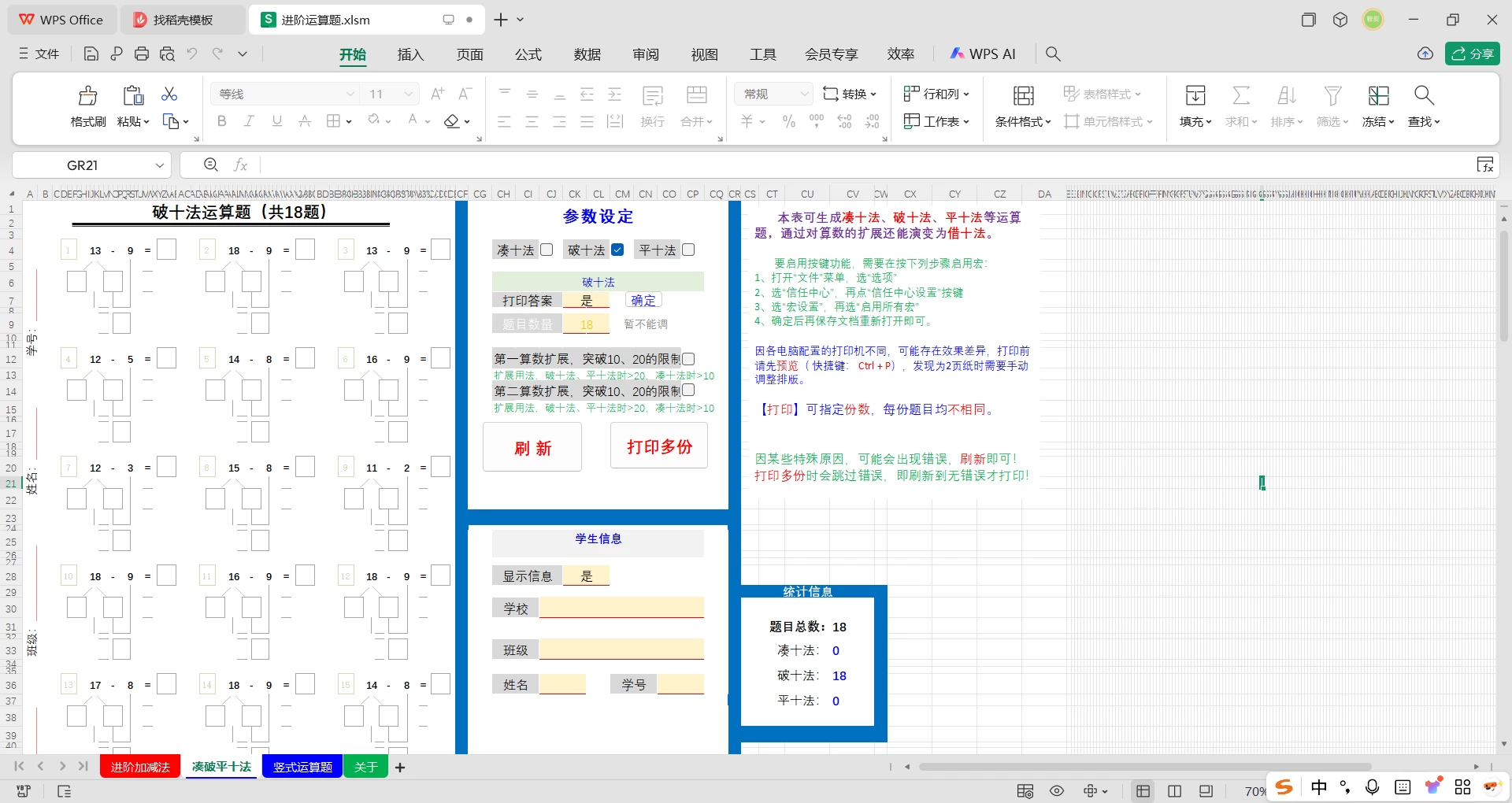Screen dimensions: 1512x803
Task: Add a new sheet with plus button
Action: (x=400, y=768)
